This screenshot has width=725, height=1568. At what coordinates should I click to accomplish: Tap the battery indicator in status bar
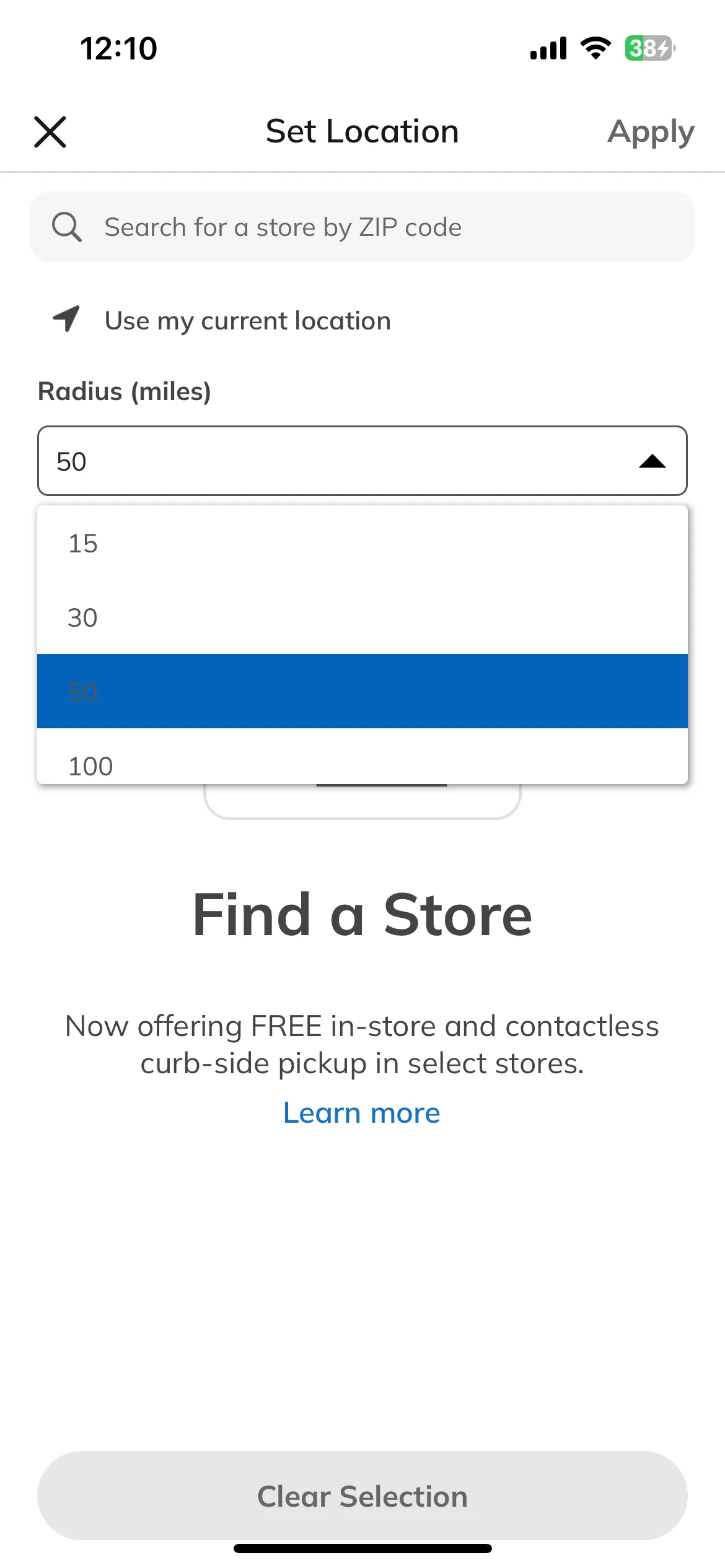tap(649, 48)
